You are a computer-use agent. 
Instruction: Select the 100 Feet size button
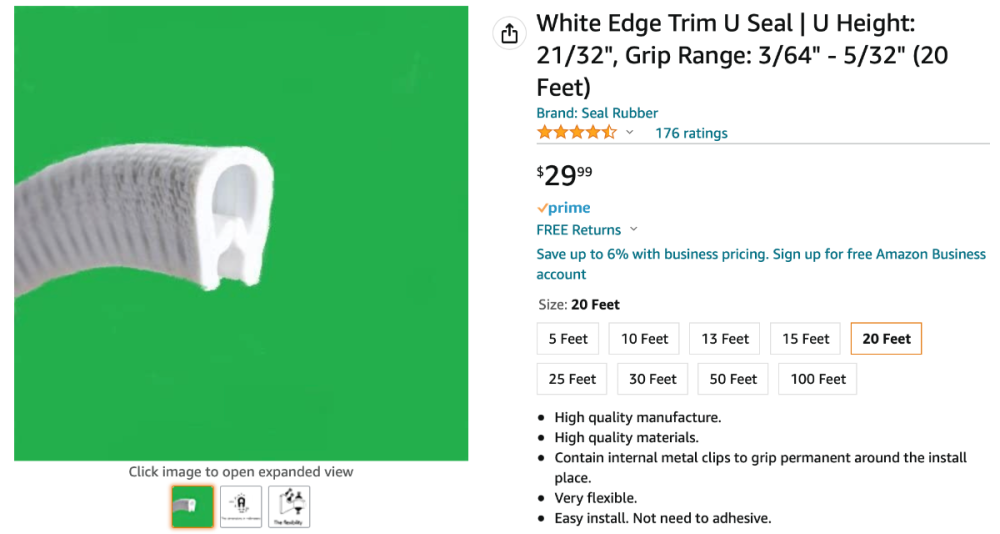coord(818,379)
